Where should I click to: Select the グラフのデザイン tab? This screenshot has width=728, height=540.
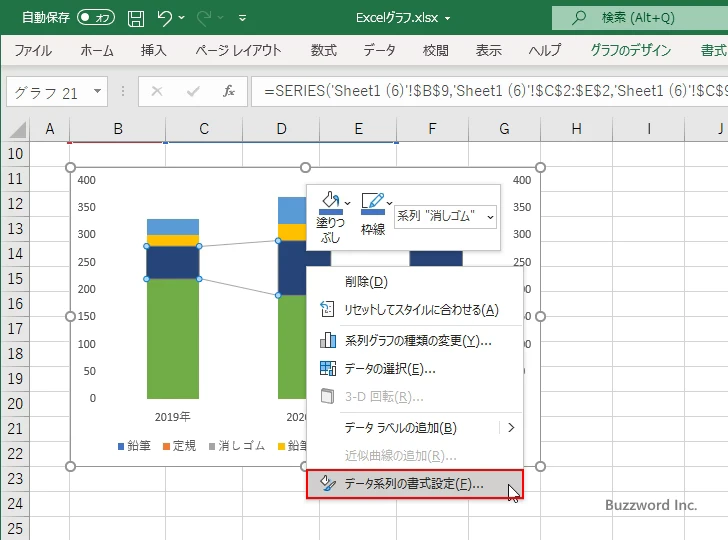pos(630,50)
